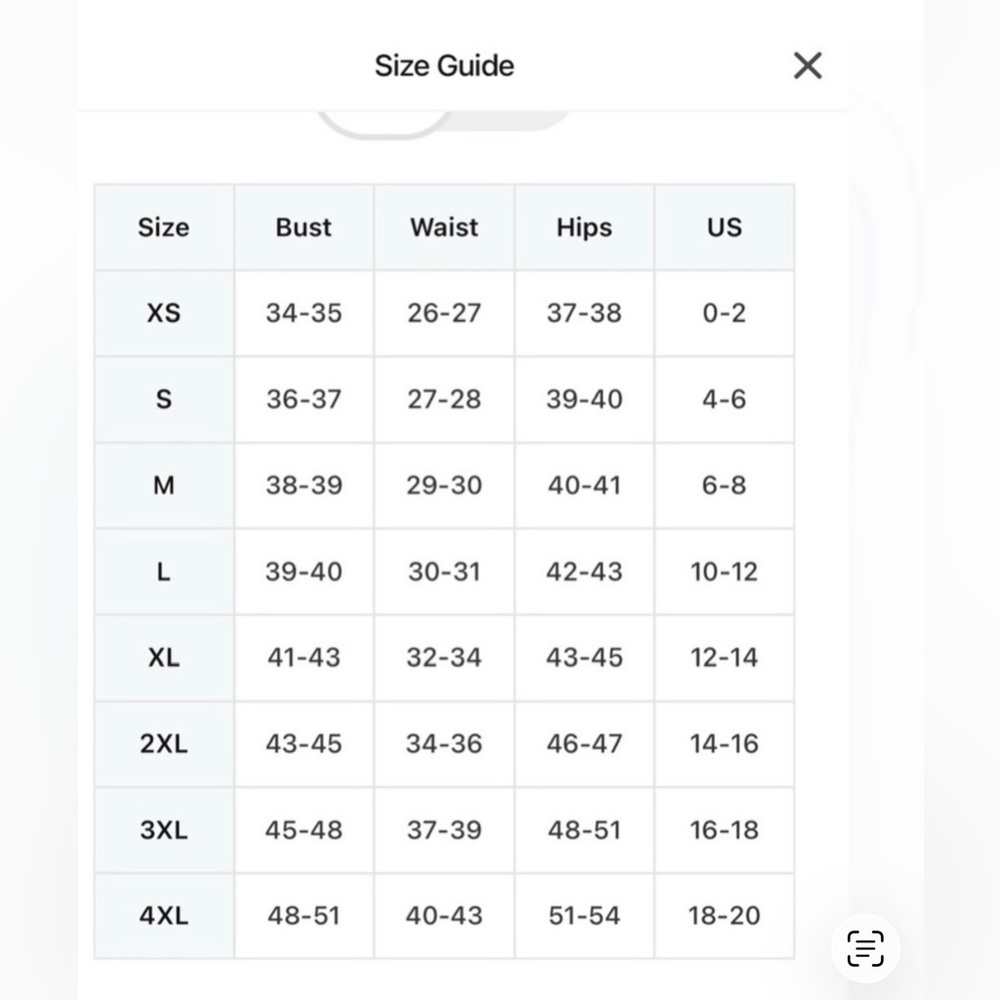This screenshot has width=1000, height=1000.
Task: Click the Bust column header
Action: point(304,227)
